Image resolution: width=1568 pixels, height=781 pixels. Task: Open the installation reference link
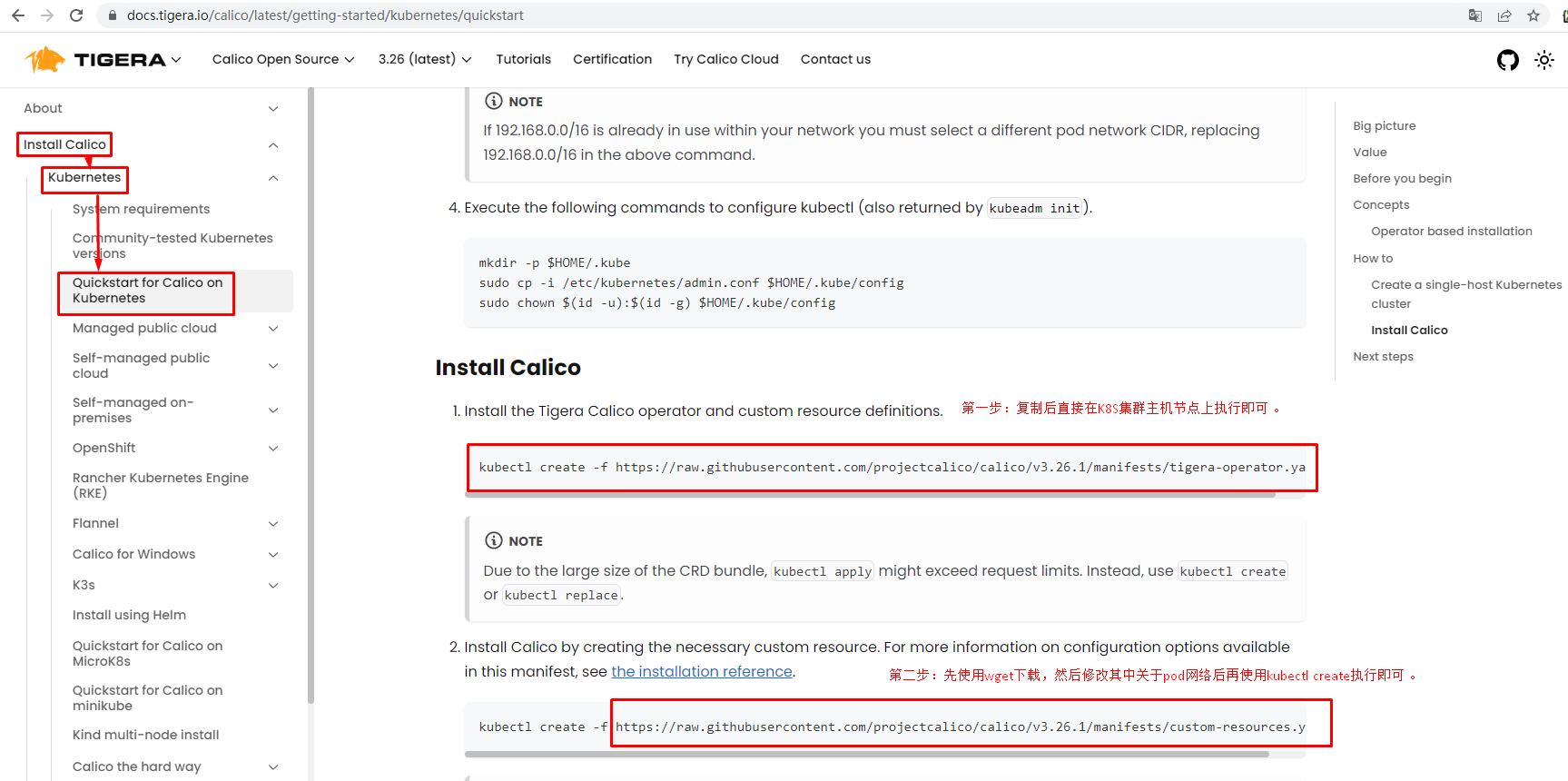click(x=702, y=672)
